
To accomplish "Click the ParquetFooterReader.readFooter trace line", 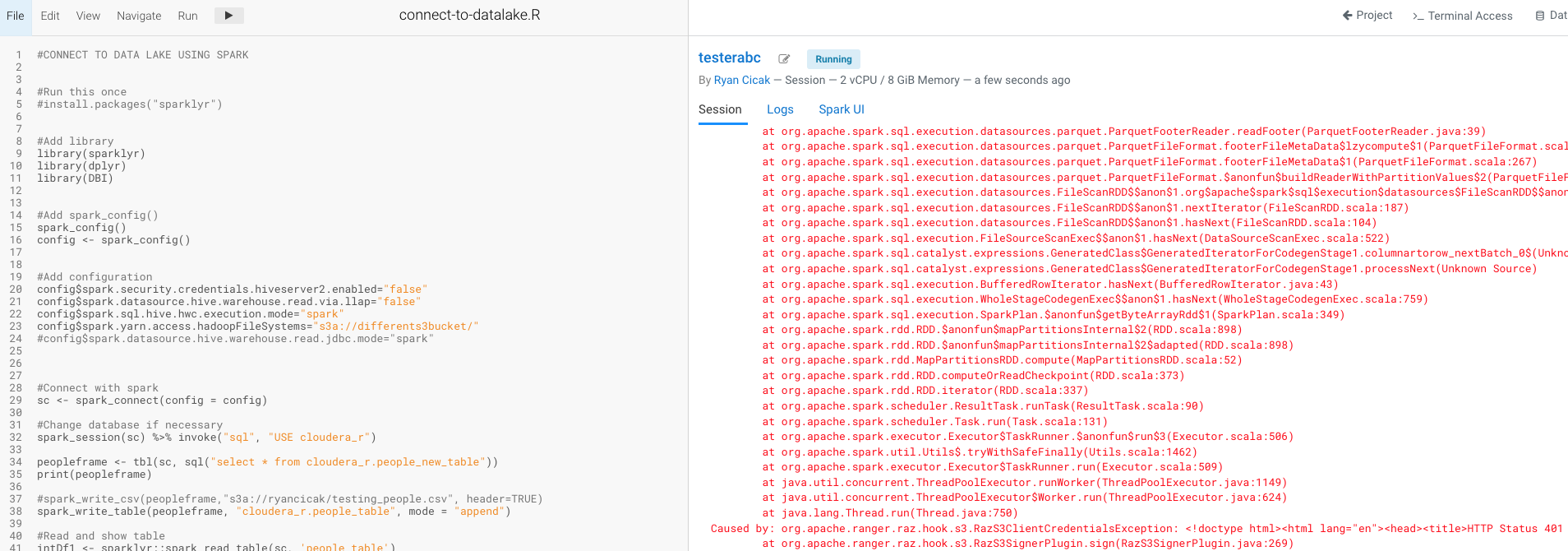I will coord(1123,132).
